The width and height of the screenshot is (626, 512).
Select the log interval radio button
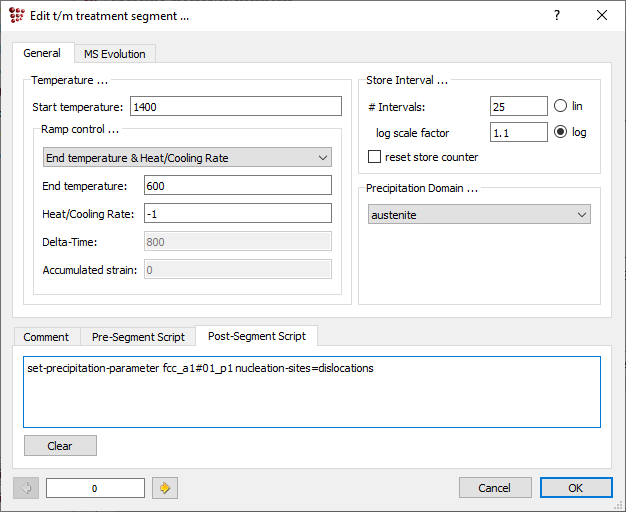(560, 132)
